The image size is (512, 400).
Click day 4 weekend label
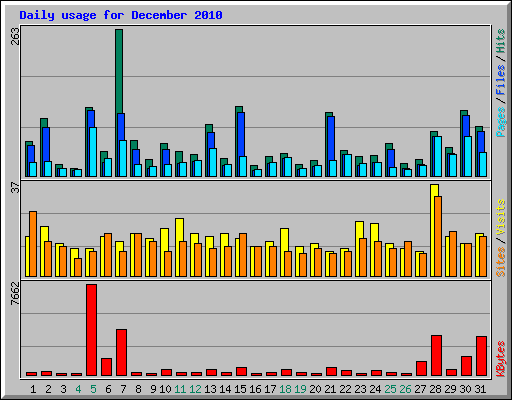pos(78,389)
